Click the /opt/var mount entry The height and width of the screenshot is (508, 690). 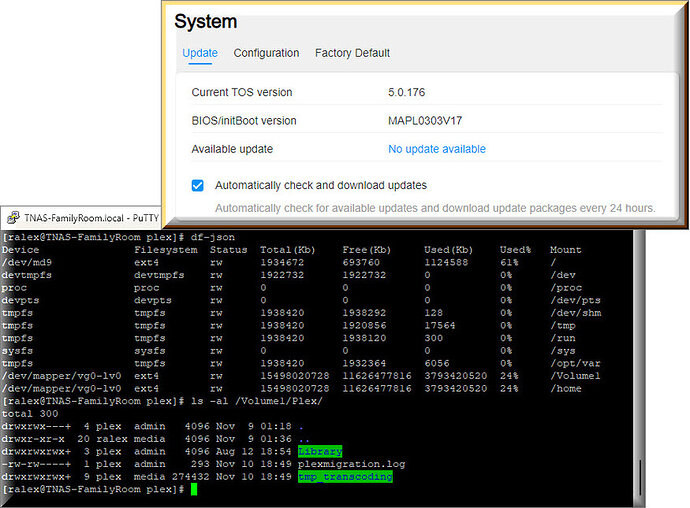point(575,363)
